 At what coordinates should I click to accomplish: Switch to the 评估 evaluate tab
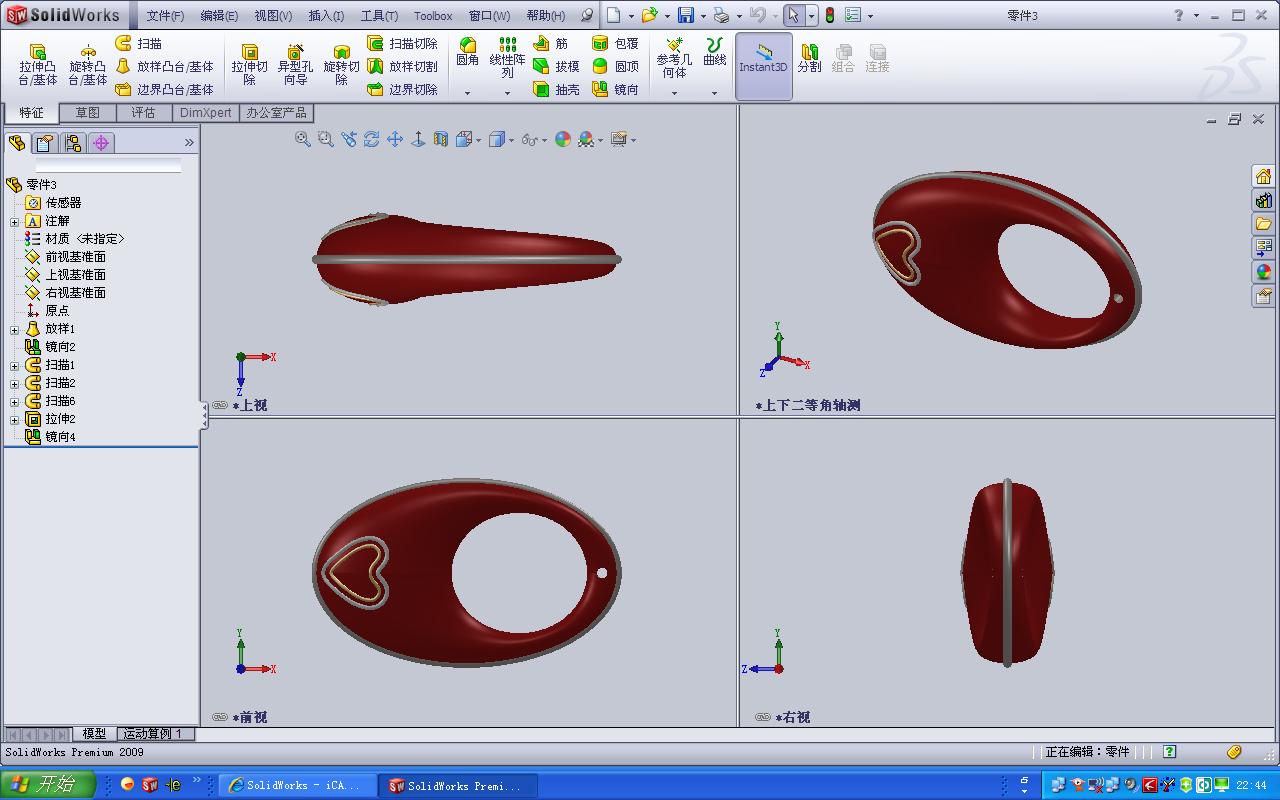[x=143, y=113]
